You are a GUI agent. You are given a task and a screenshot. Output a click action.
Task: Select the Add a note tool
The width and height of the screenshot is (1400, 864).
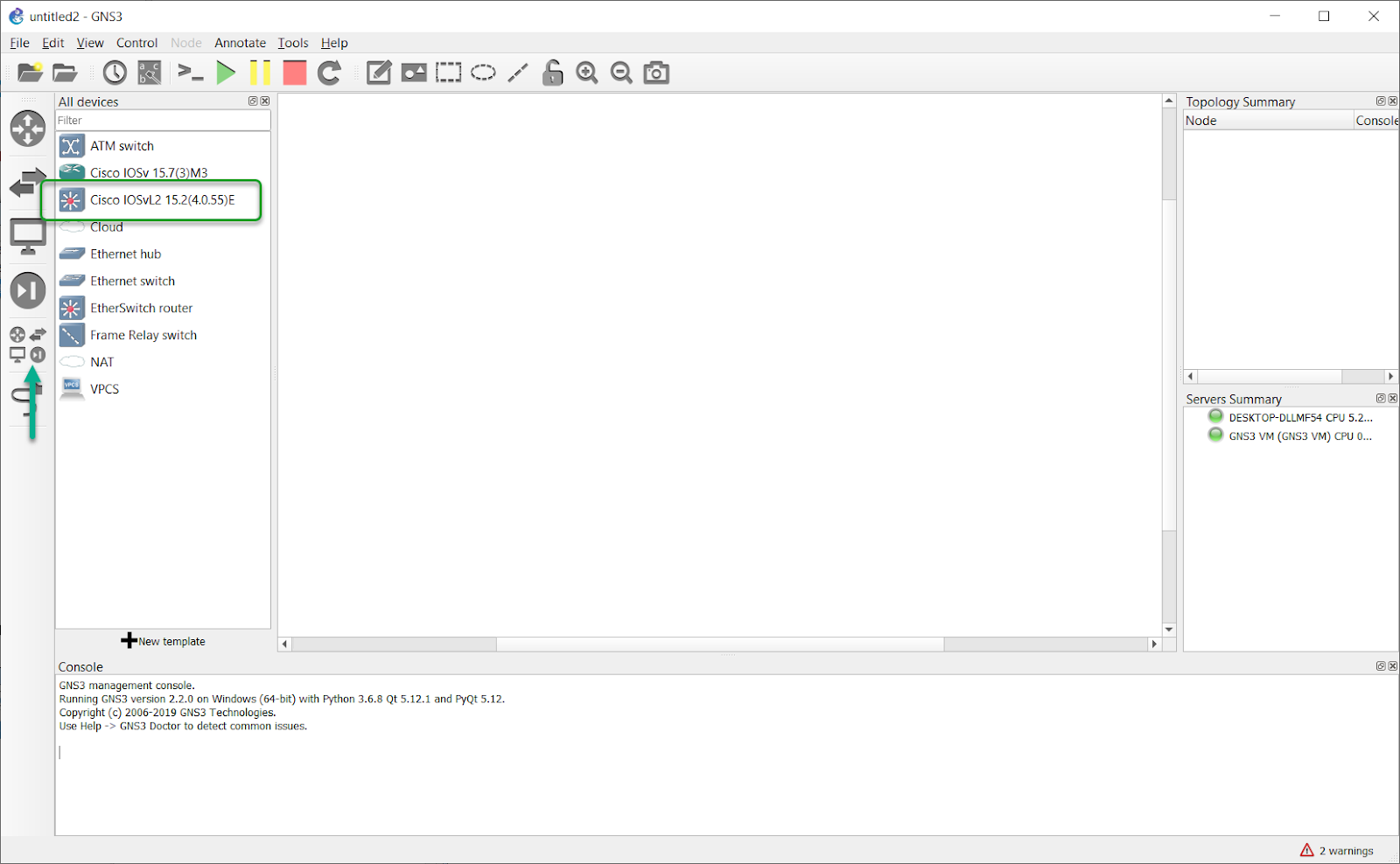[x=379, y=73]
